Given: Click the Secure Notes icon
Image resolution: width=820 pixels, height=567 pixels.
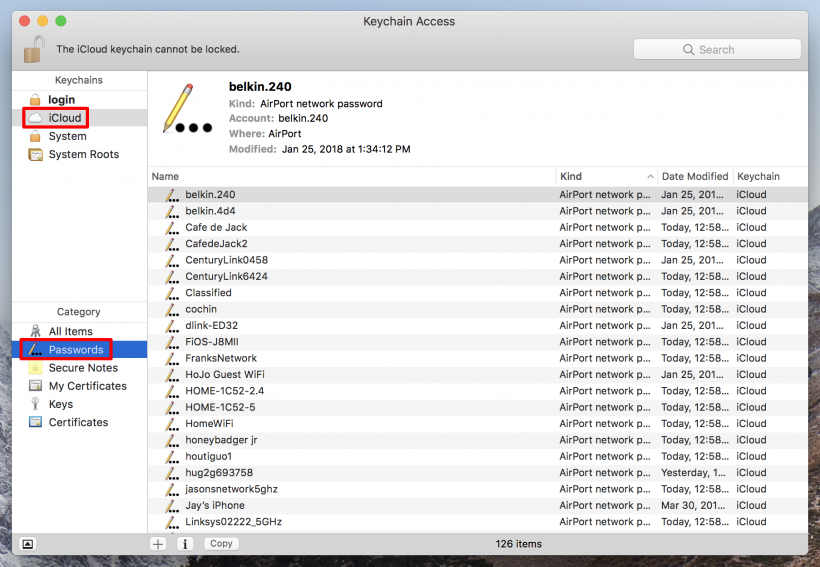Looking at the screenshot, I should (x=35, y=368).
